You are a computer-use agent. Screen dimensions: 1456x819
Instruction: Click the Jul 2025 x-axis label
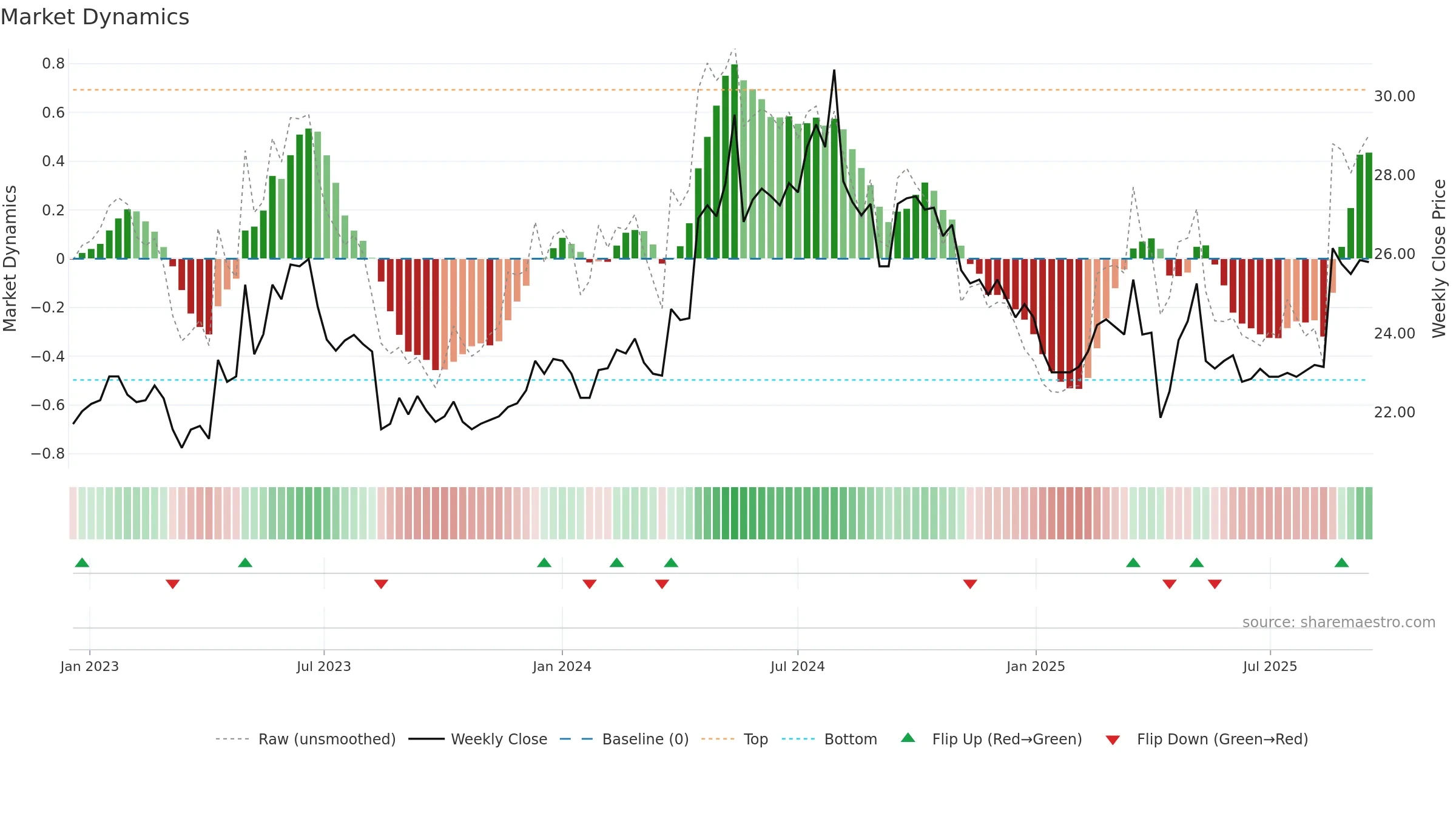1270,666
